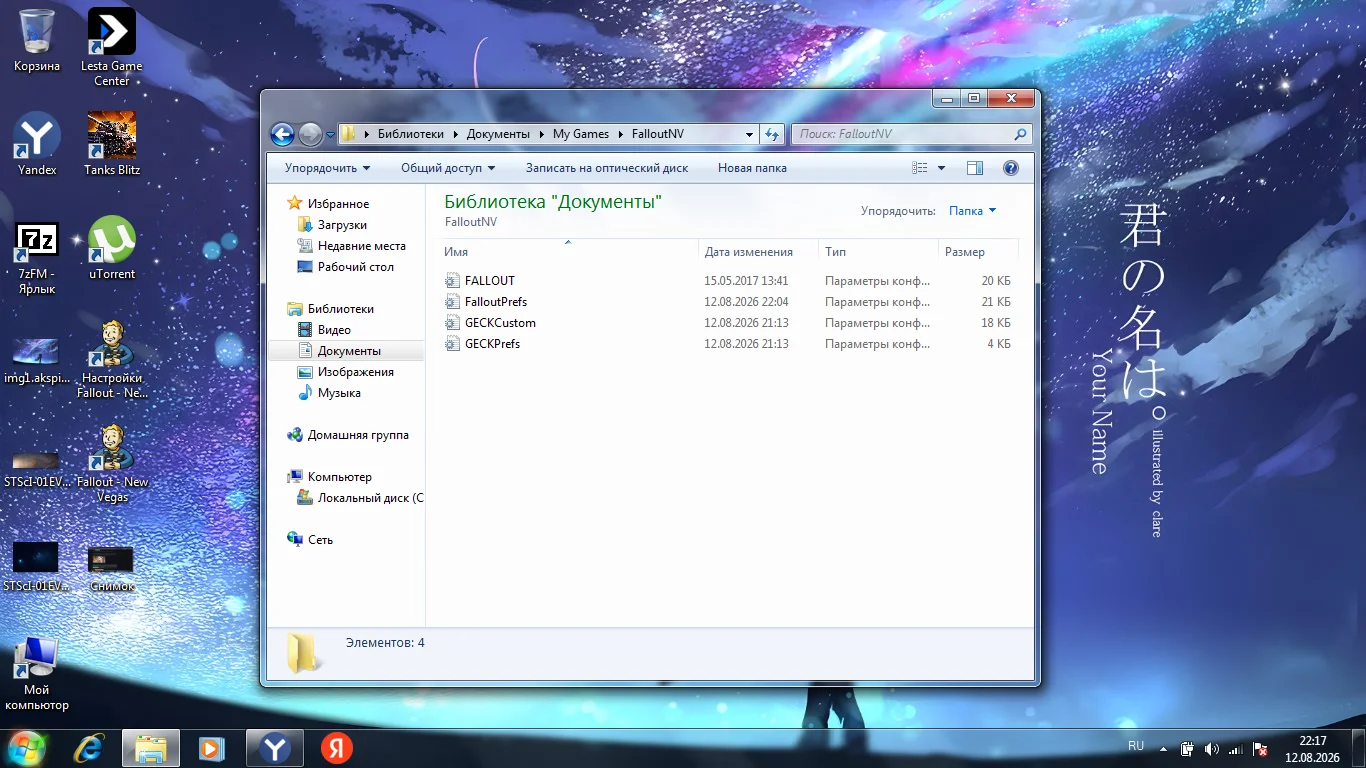
Task: Launch Lesta Game Center from desktop
Action: [112, 46]
